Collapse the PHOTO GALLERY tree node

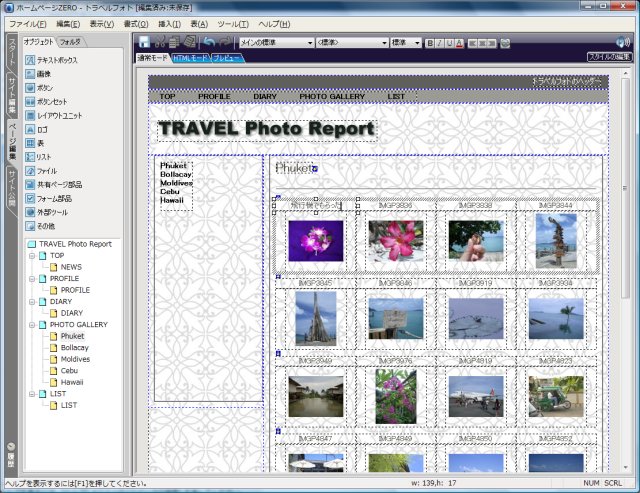click(31, 325)
